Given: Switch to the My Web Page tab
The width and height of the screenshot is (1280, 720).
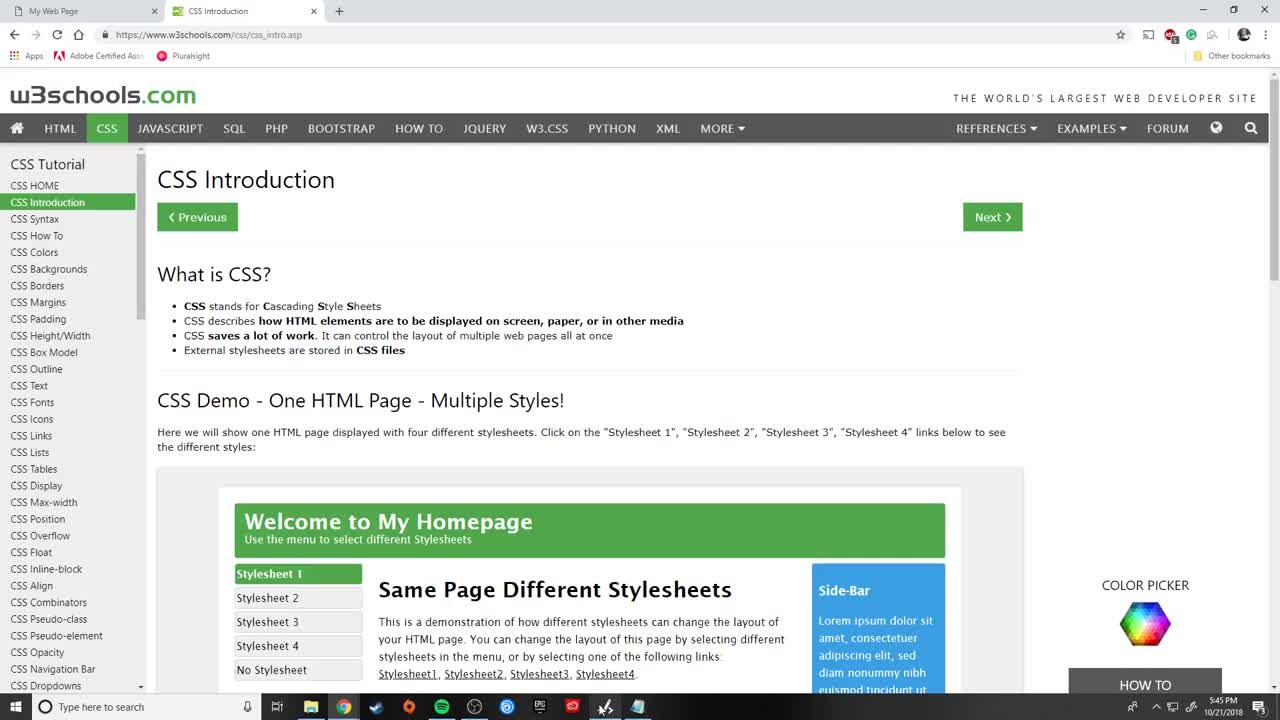Looking at the screenshot, I should point(85,11).
